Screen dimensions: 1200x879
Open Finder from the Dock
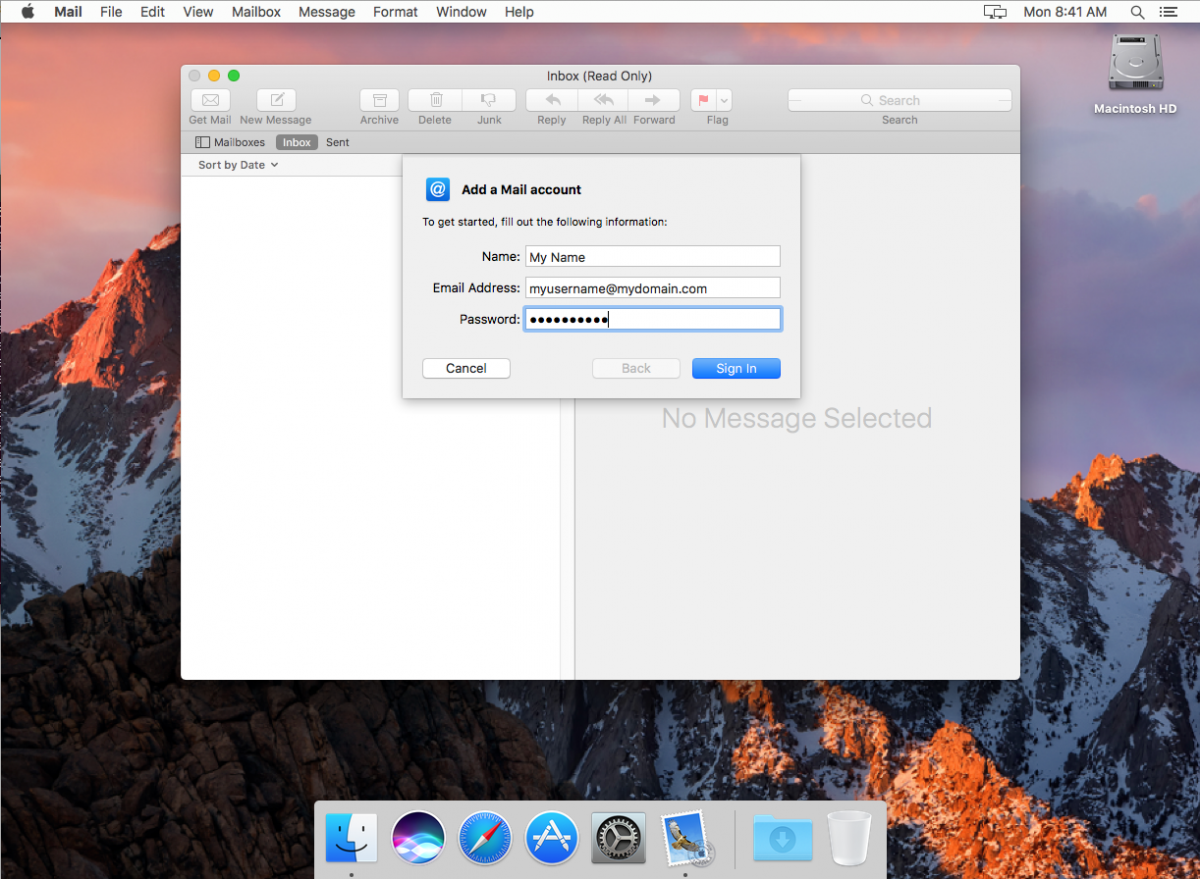[351, 838]
